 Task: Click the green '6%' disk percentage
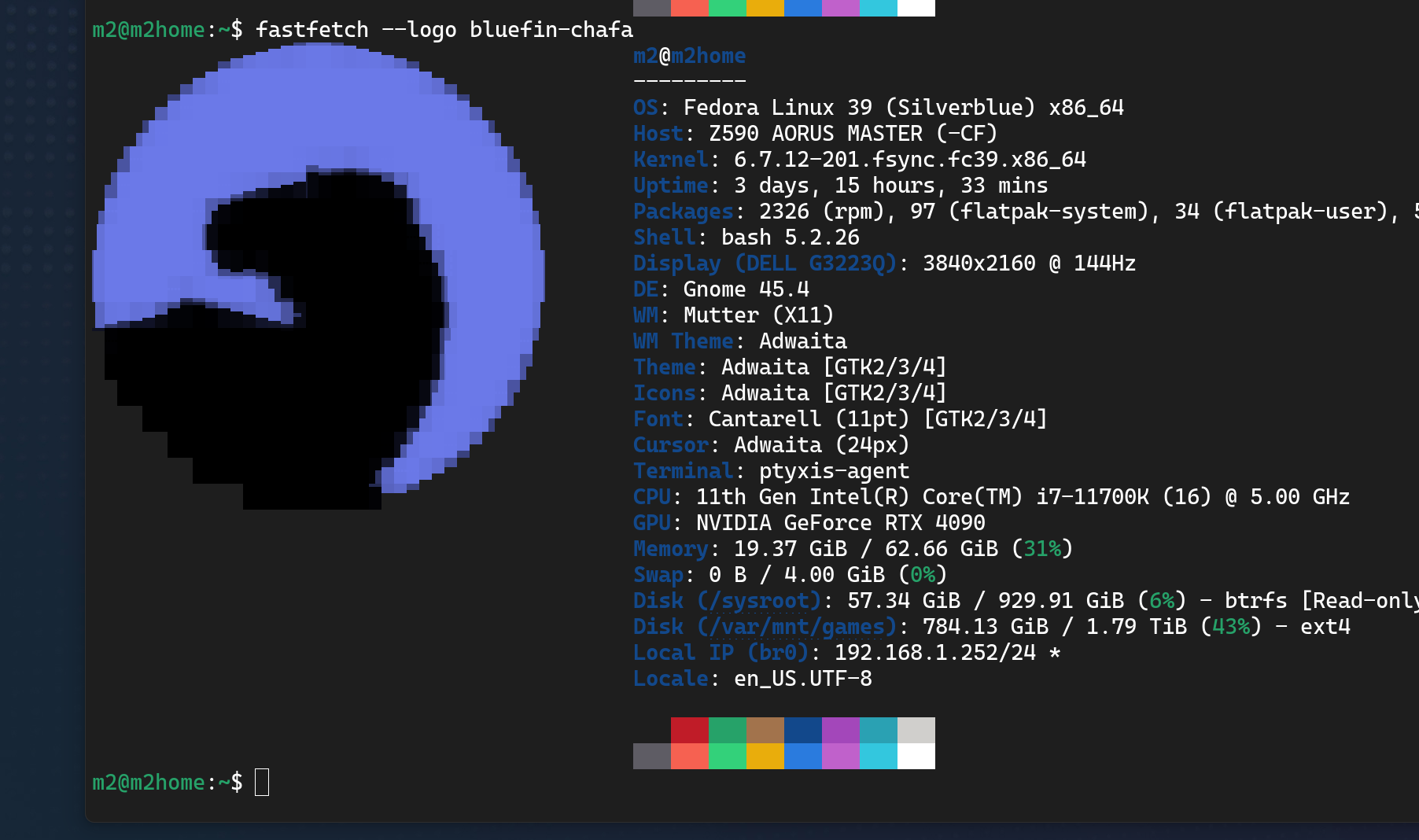point(1162,601)
